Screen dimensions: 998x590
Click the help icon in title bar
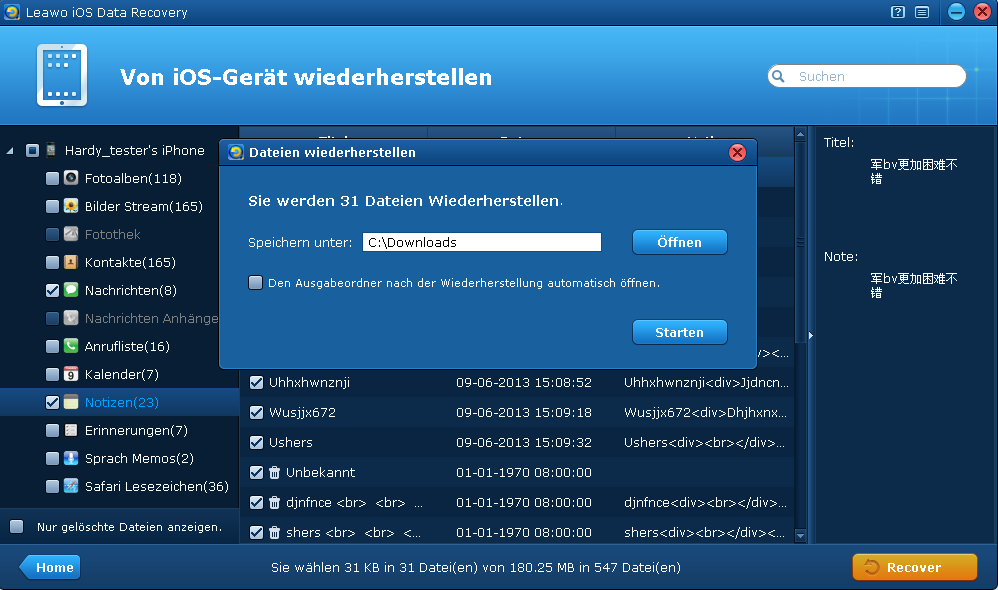(897, 12)
